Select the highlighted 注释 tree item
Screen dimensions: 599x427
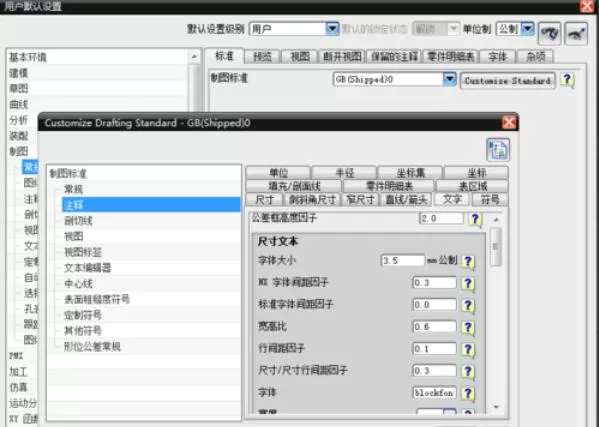click(x=151, y=205)
